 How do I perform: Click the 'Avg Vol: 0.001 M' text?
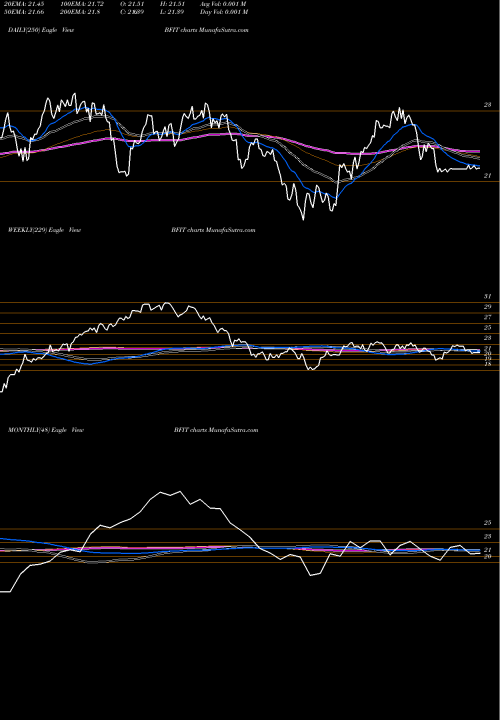223,4
